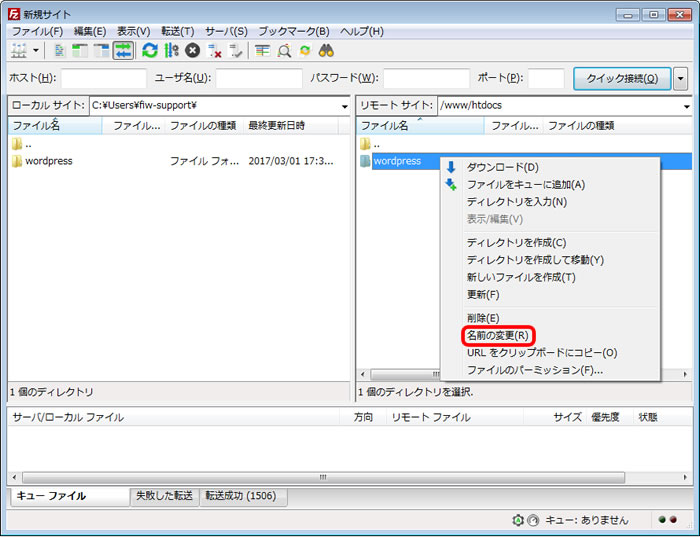Screen dimensions: 700x537
Task: Refresh file lists with green arrows icon
Action: coord(150,50)
